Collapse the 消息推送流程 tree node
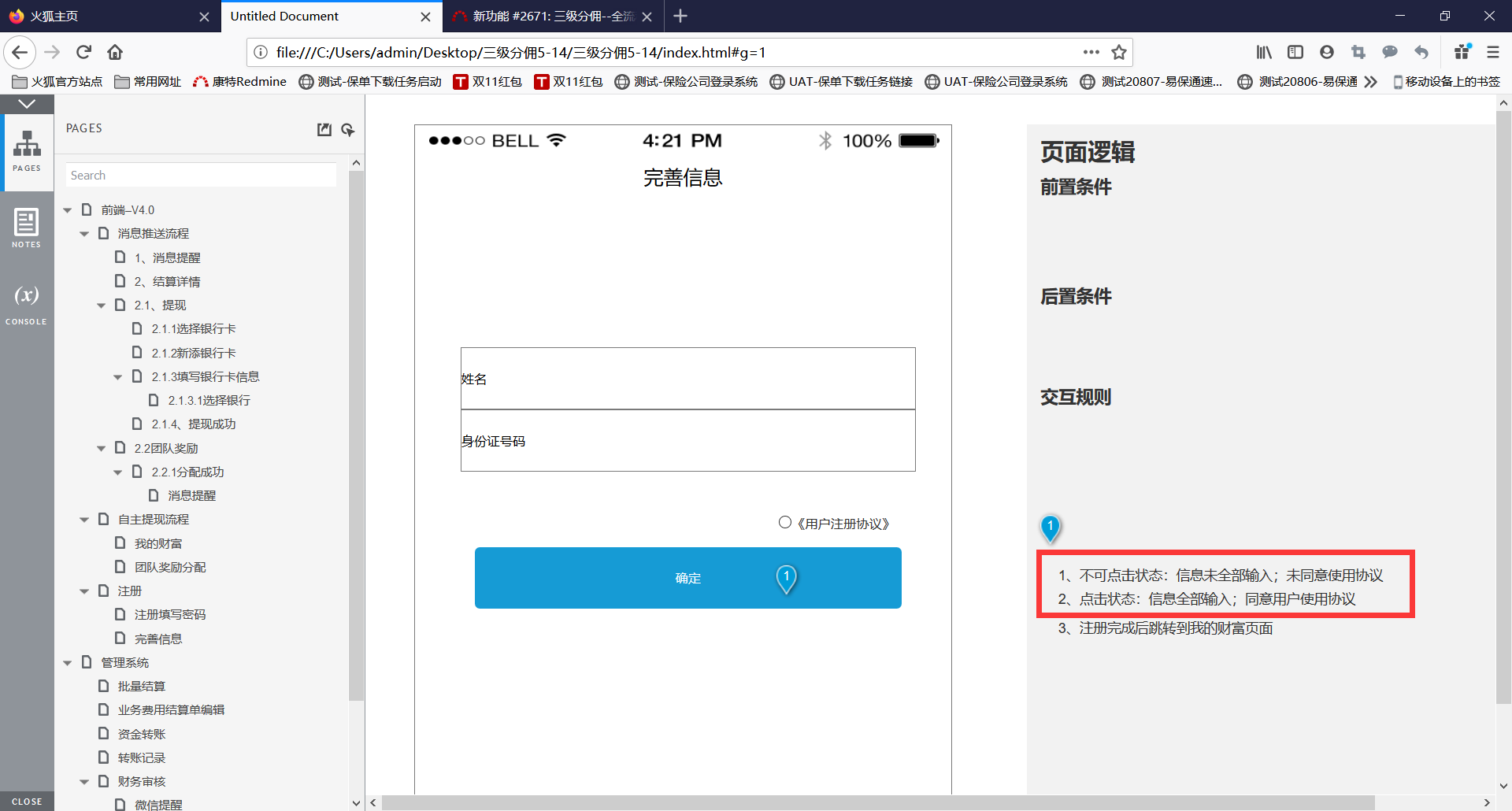 [84, 234]
